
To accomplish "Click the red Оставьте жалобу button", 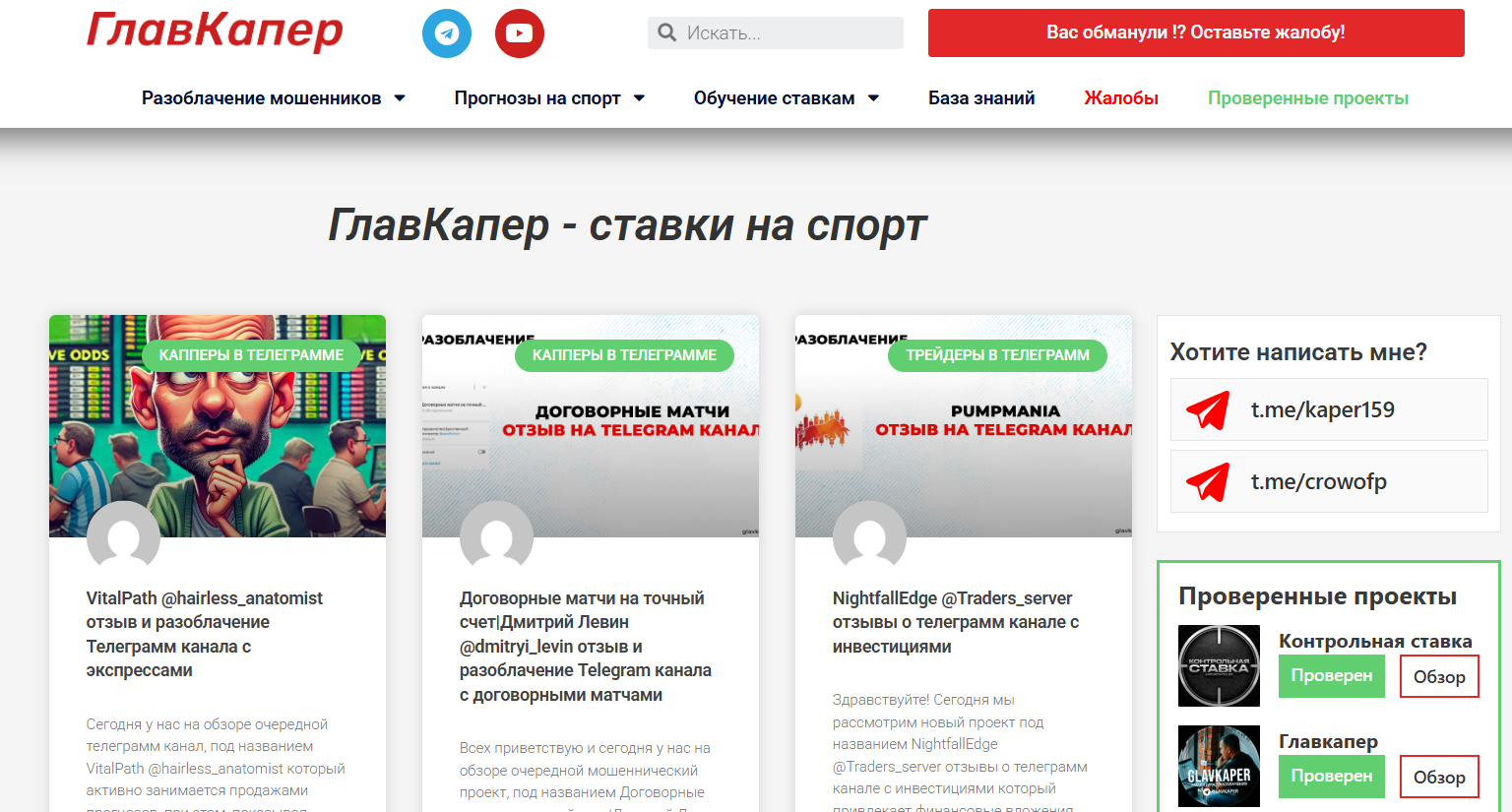I will [x=1195, y=32].
